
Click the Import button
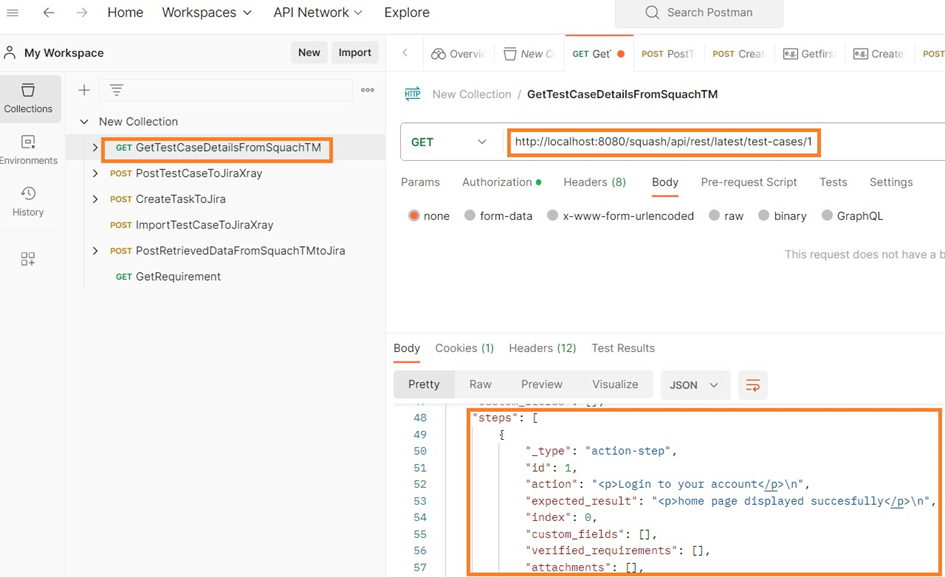355,52
